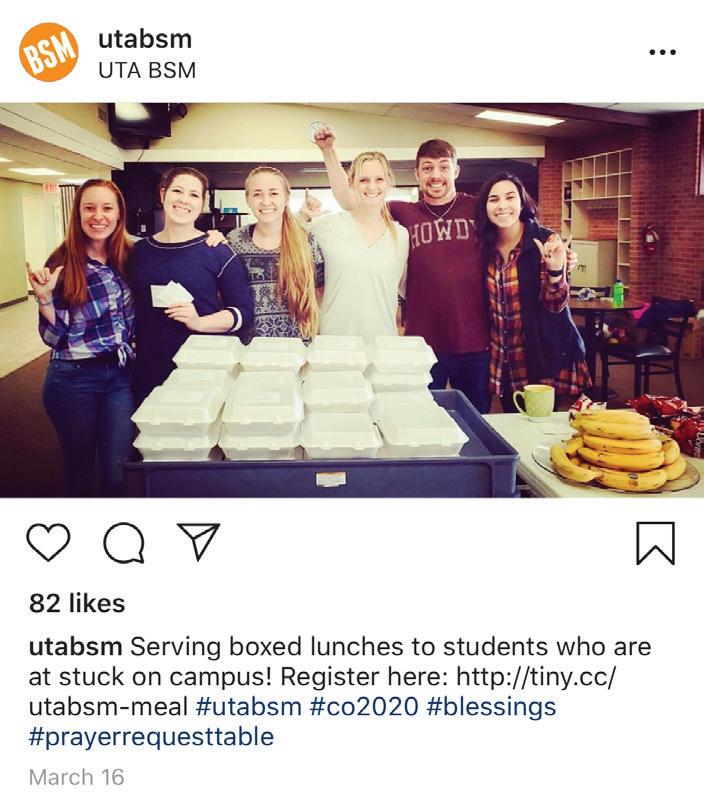Open the utabsm username in the header
The image size is (704, 812).
click(x=145, y=39)
